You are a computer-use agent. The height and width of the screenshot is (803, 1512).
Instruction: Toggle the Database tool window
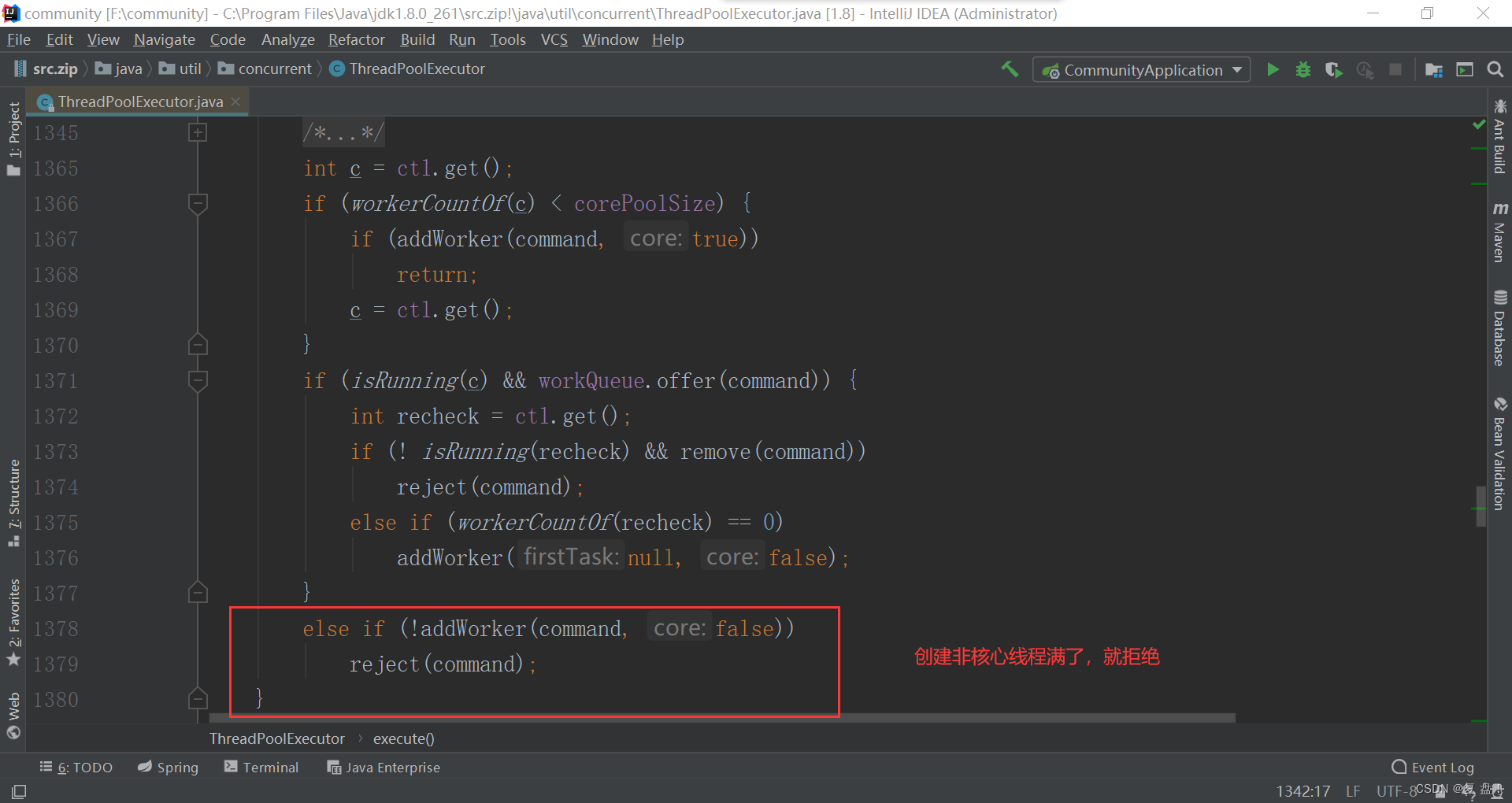pyautogui.click(x=1499, y=328)
